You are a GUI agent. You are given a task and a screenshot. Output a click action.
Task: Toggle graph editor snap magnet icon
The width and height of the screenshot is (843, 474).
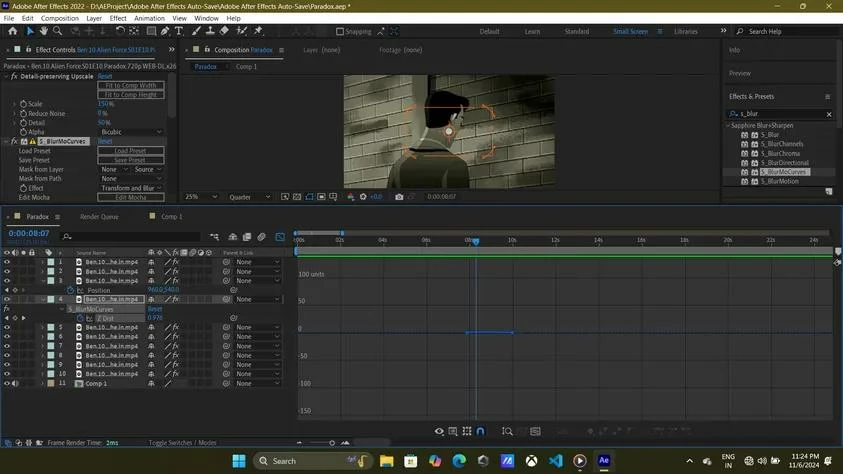pyautogui.click(x=481, y=431)
